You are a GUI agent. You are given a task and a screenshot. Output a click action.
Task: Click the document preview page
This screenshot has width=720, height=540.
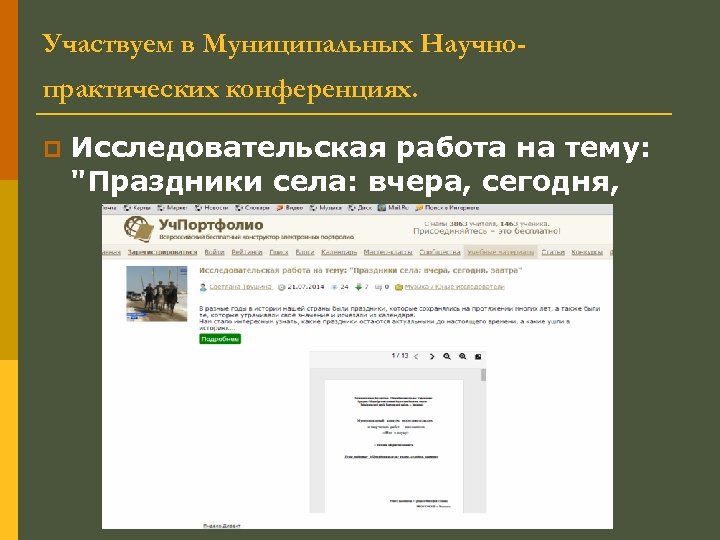394,446
